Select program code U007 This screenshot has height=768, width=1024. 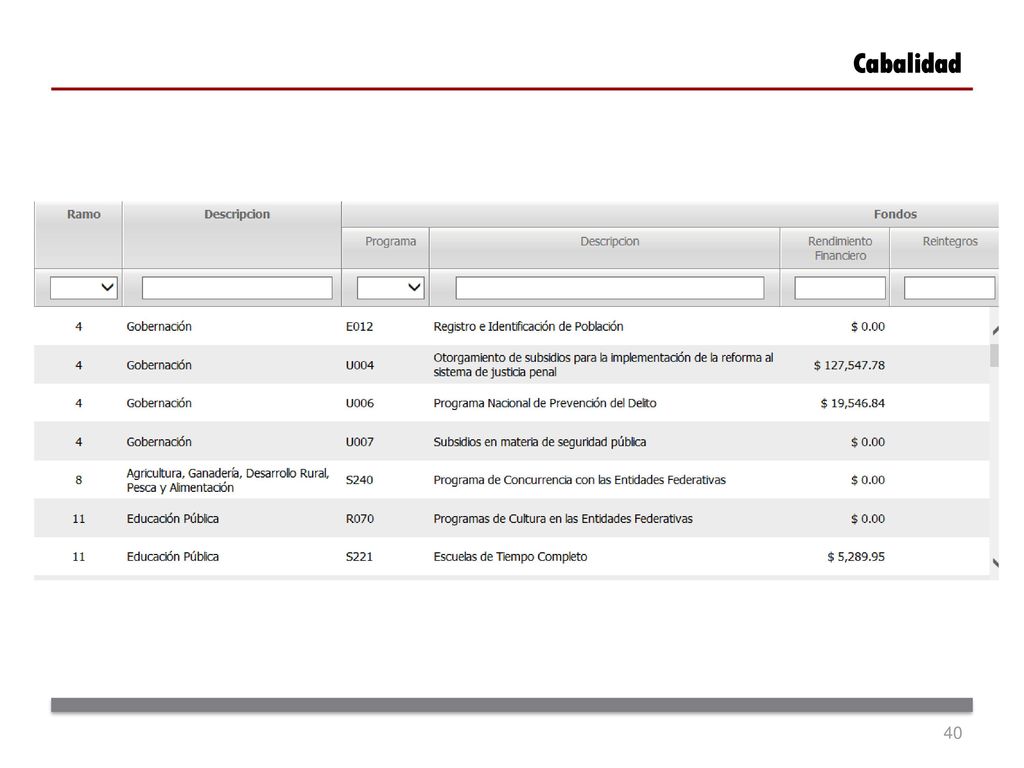[360, 441]
